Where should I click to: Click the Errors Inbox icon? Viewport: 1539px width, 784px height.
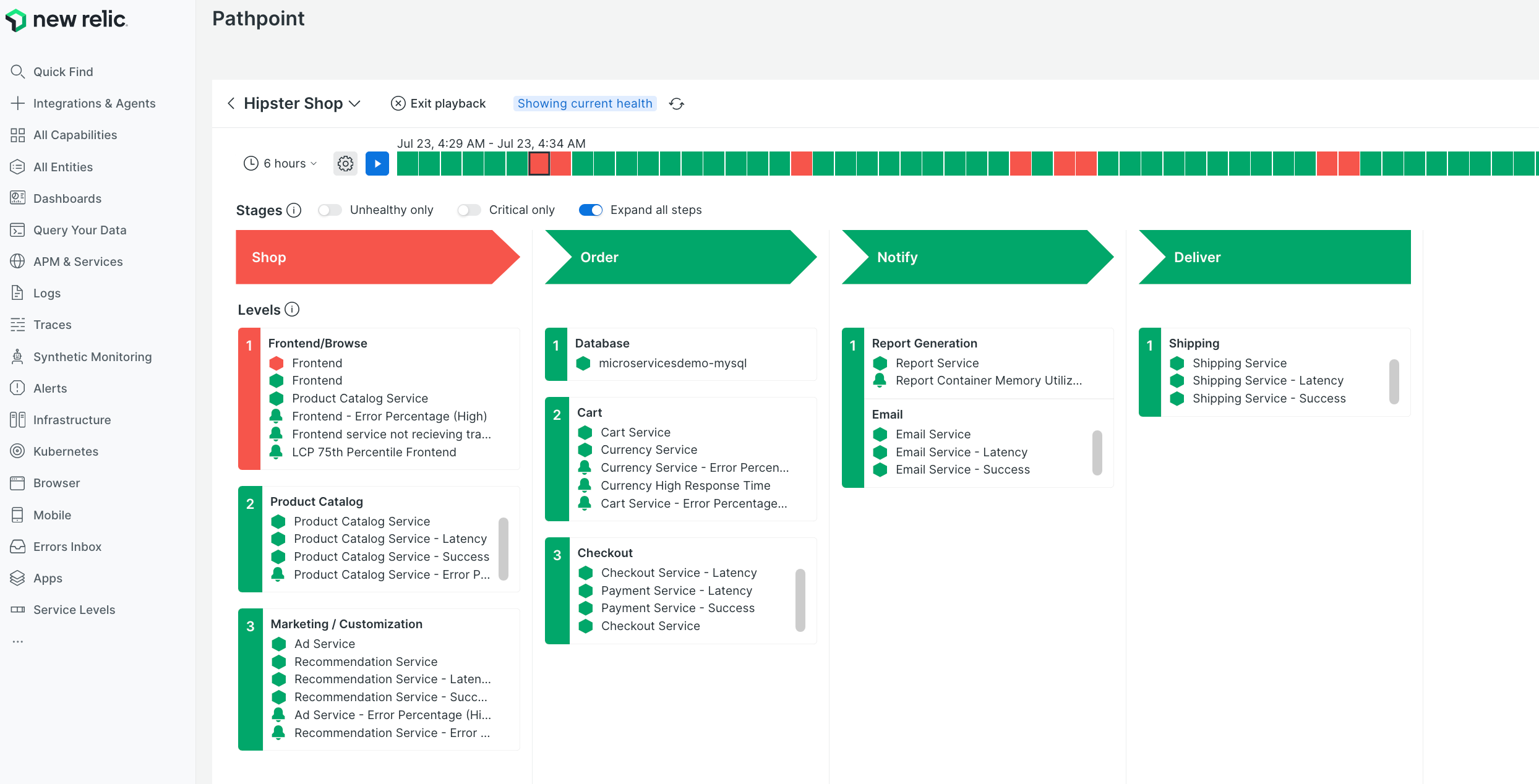17,547
